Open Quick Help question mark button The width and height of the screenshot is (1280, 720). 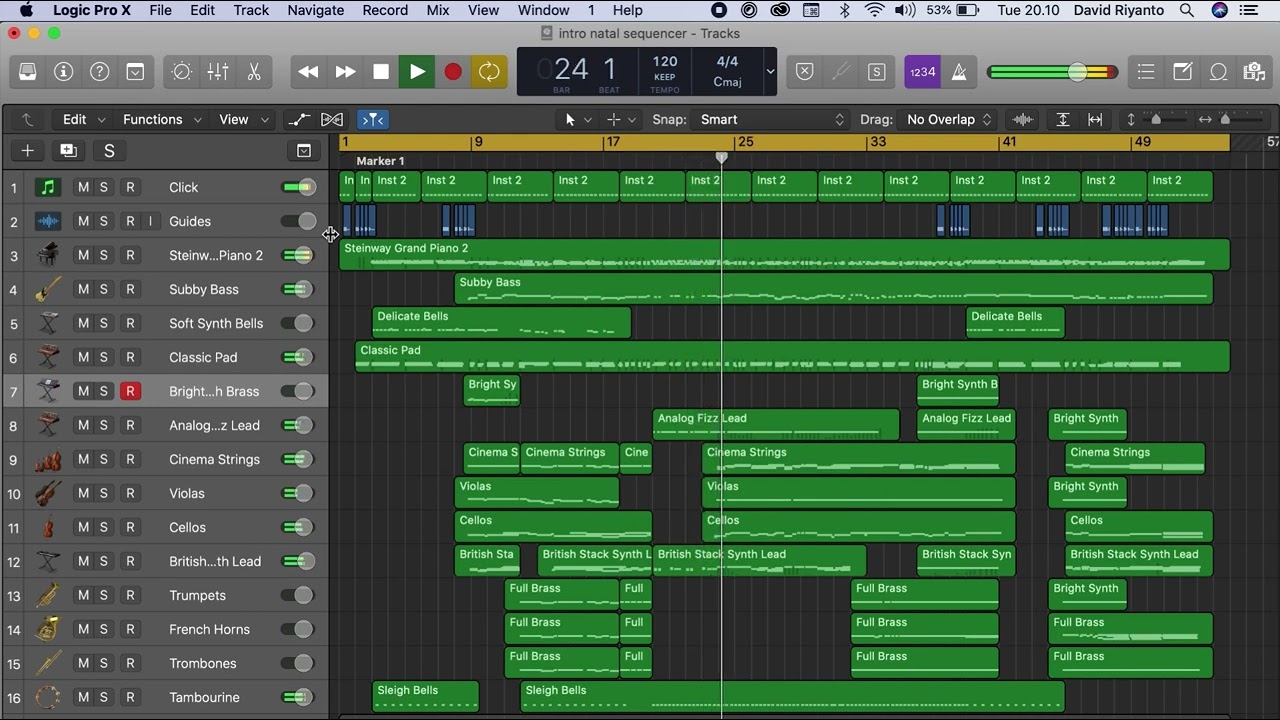pos(100,72)
